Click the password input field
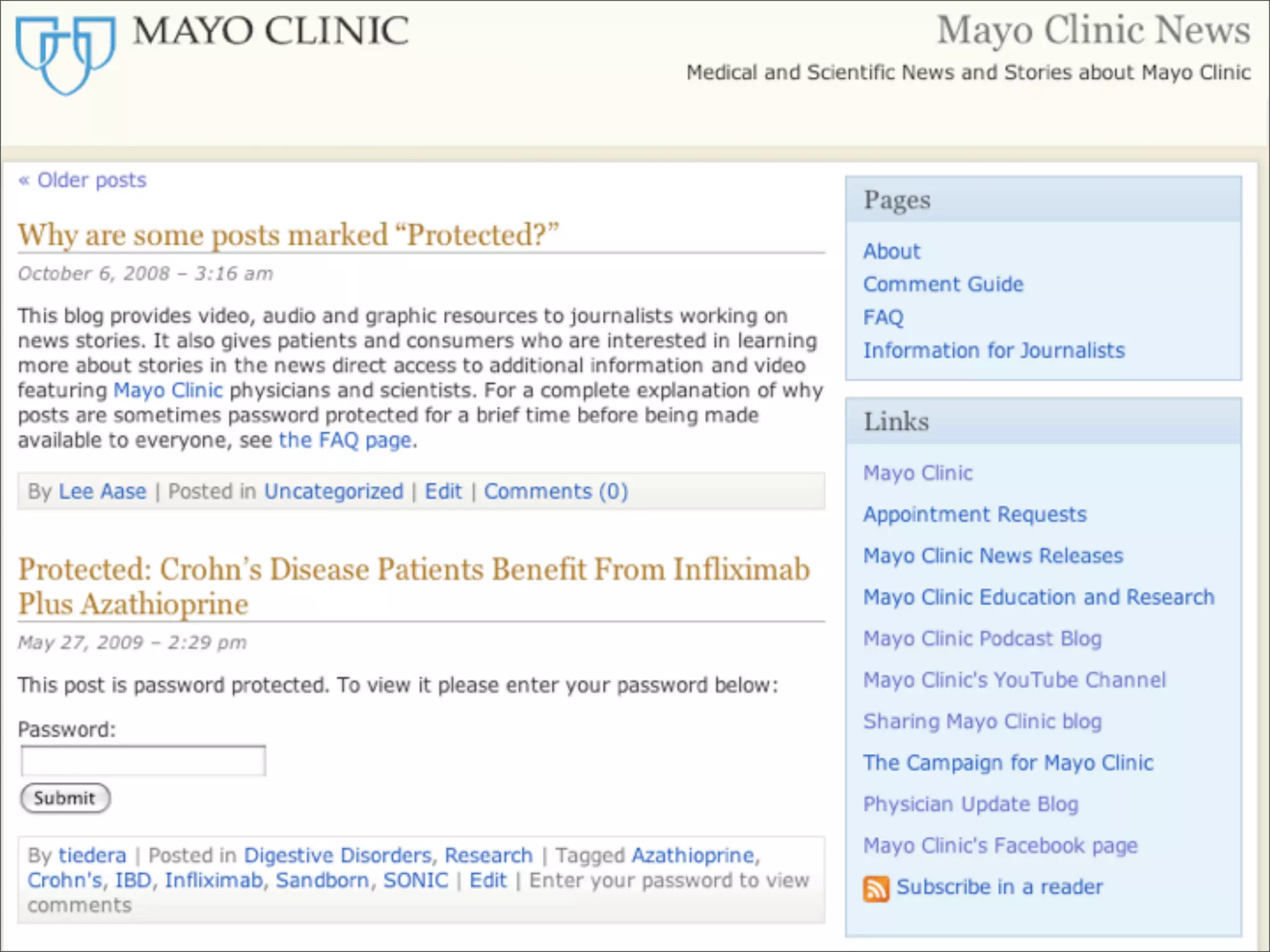The height and width of the screenshot is (952, 1270). click(x=143, y=760)
